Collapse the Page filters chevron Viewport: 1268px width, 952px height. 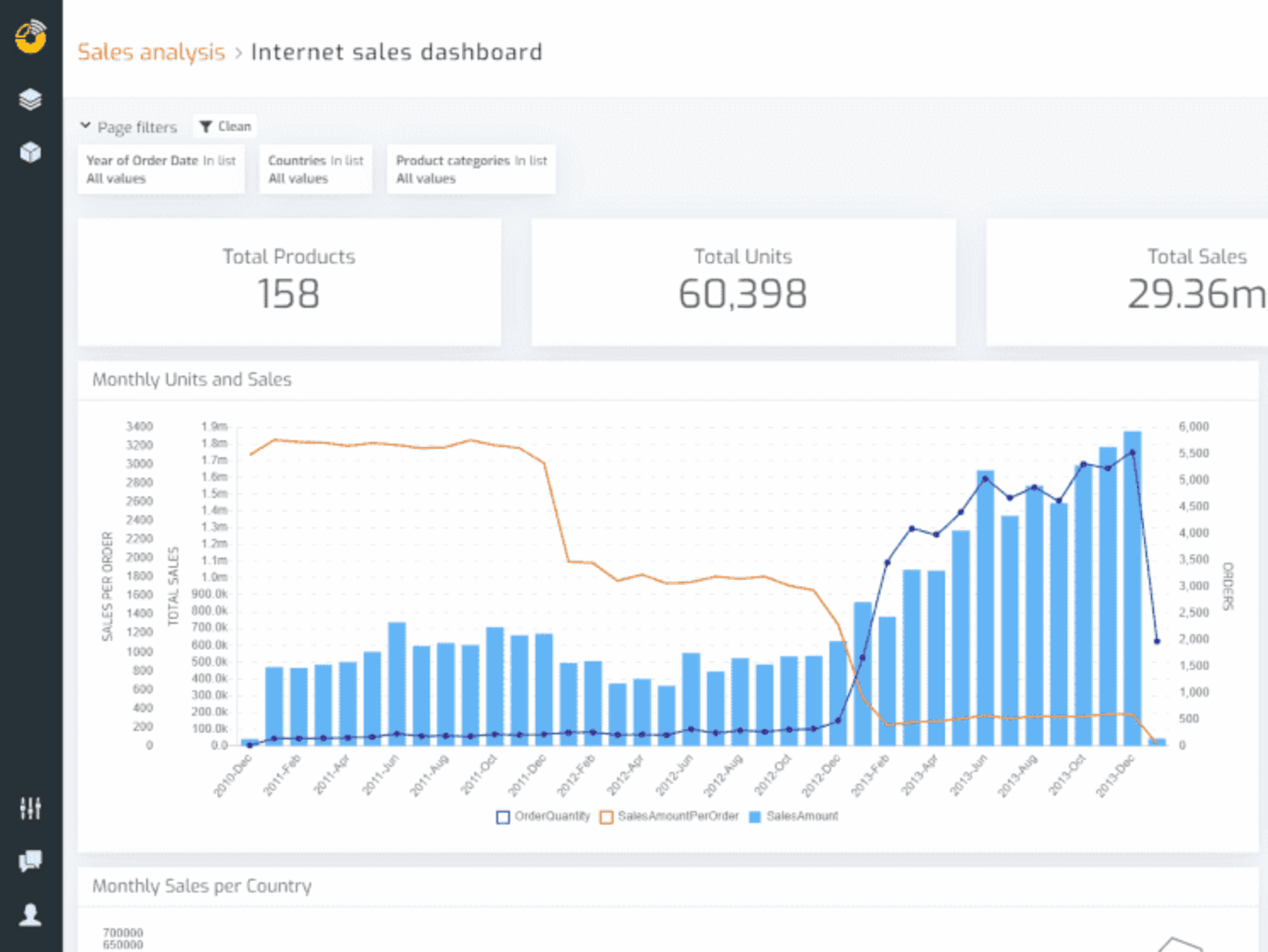(85, 126)
